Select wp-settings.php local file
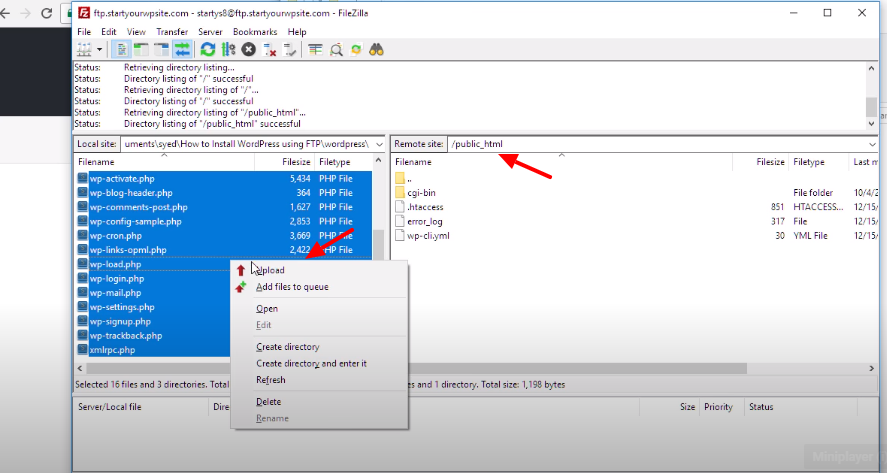This screenshot has width=887, height=473. coord(122,307)
